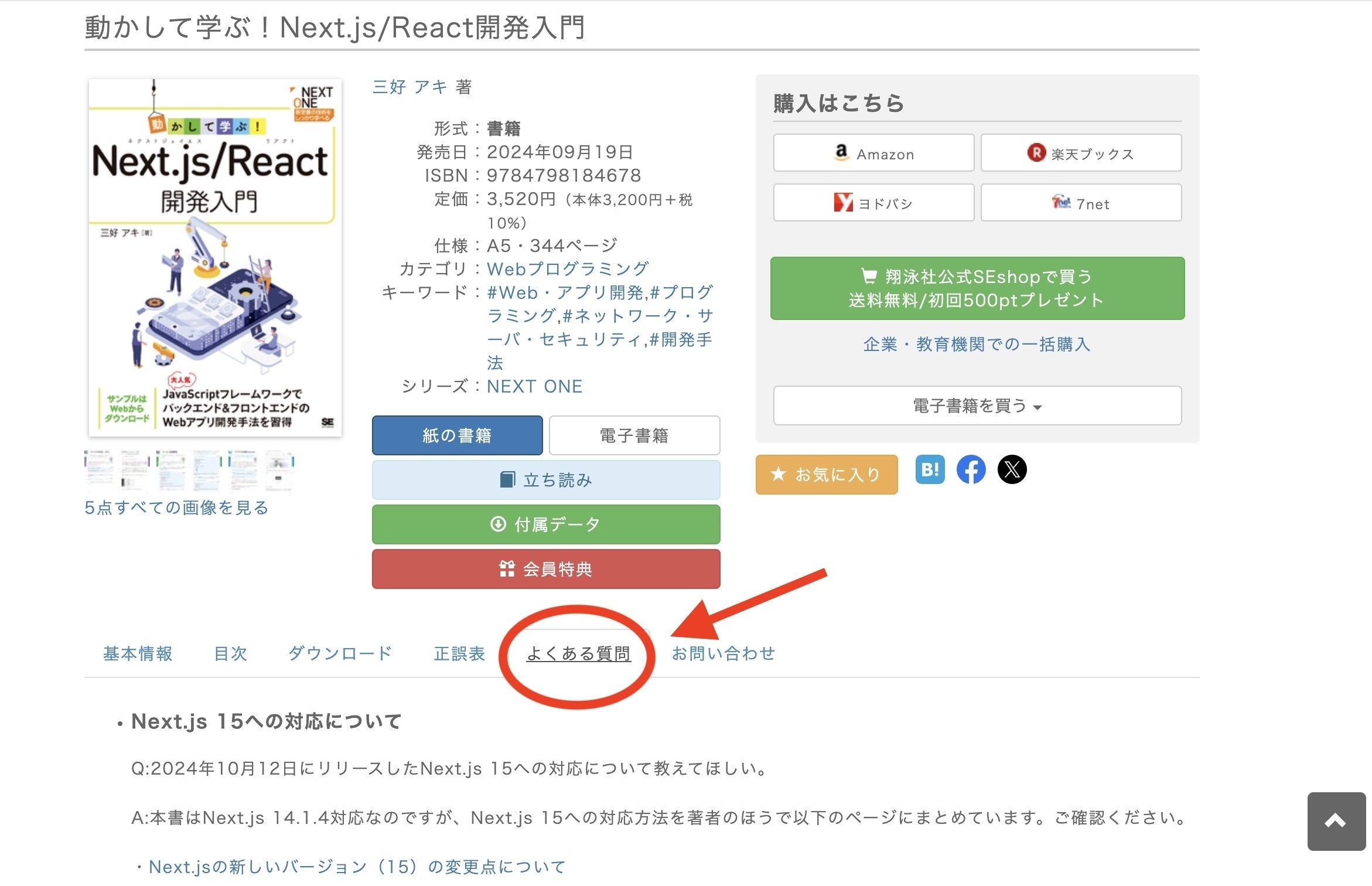Share via the はてなブックマーク B! icon
The height and width of the screenshot is (886, 1372).
coord(929,469)
